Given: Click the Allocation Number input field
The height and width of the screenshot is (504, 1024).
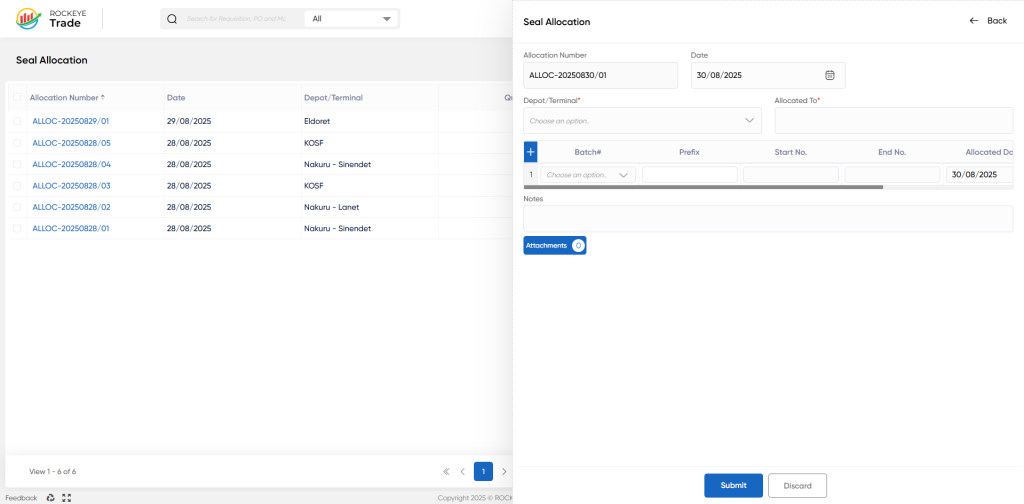Looking at the screenshot, I should click(x=600, y=75).
